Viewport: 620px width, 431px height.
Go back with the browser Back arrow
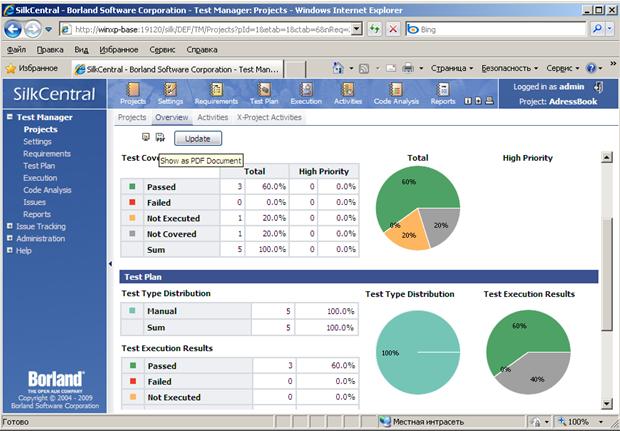pos(13,29)
